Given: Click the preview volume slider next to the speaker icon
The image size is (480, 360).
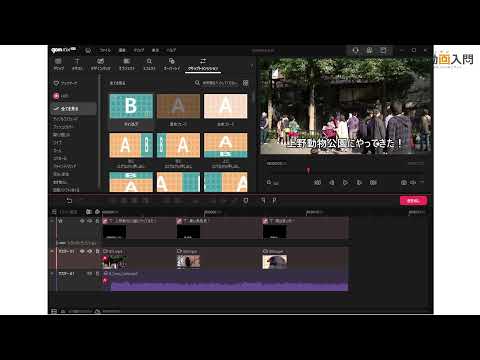Looking at the screenshot, I should [421, 183].
